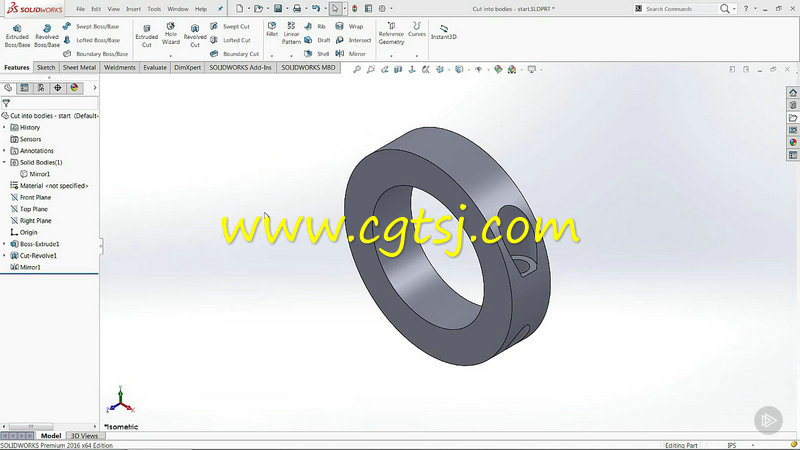
Task: Select Material <not specified> item
Action: (x=49, y=186)
